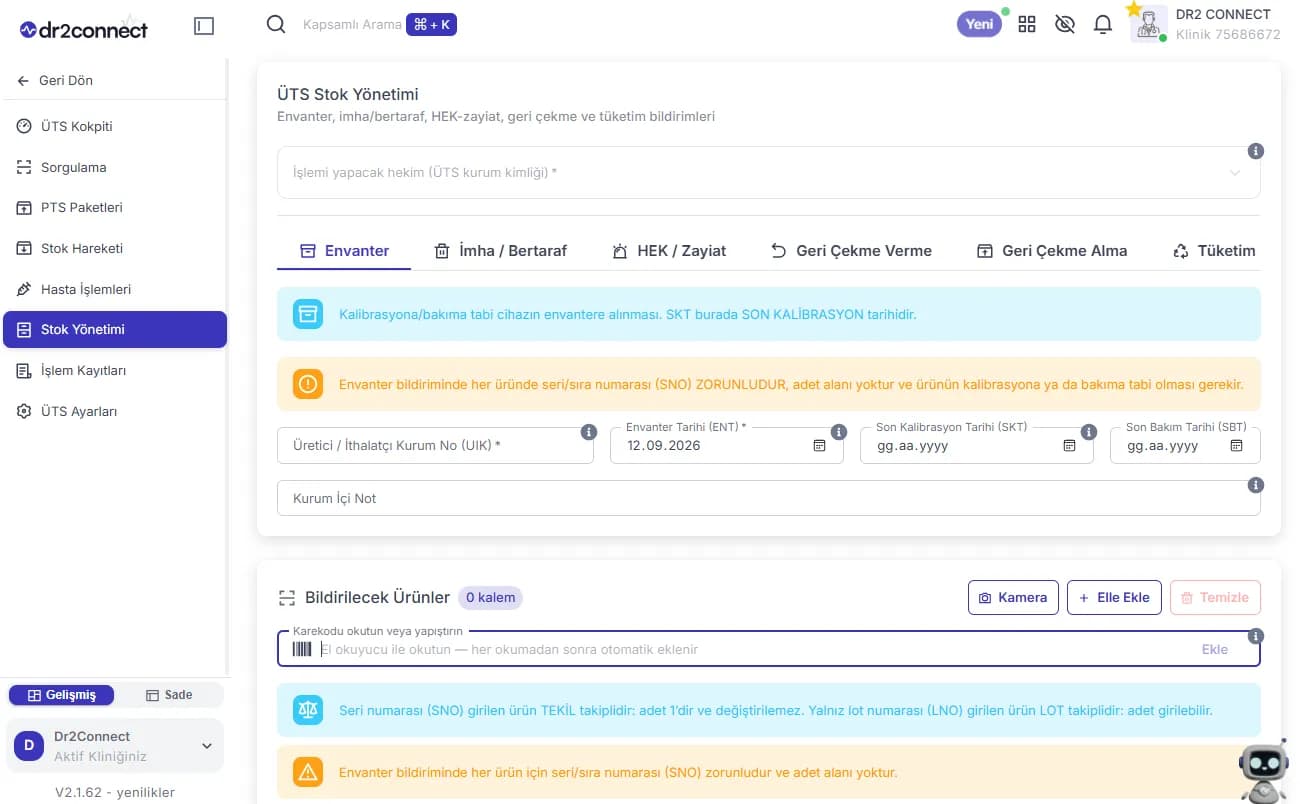Open the apps grid icon
Image resolution: width=1300 pixels, height=804 pixels.
[1027, 25]
